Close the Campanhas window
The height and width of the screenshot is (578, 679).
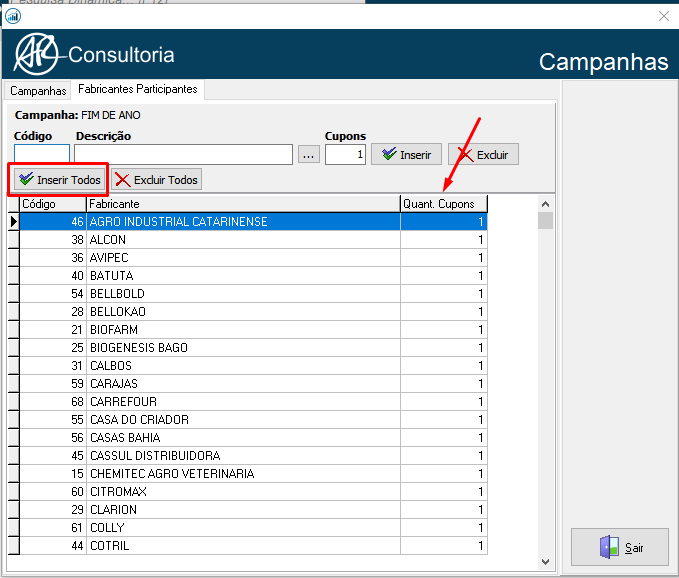click(x=663, y=16)
